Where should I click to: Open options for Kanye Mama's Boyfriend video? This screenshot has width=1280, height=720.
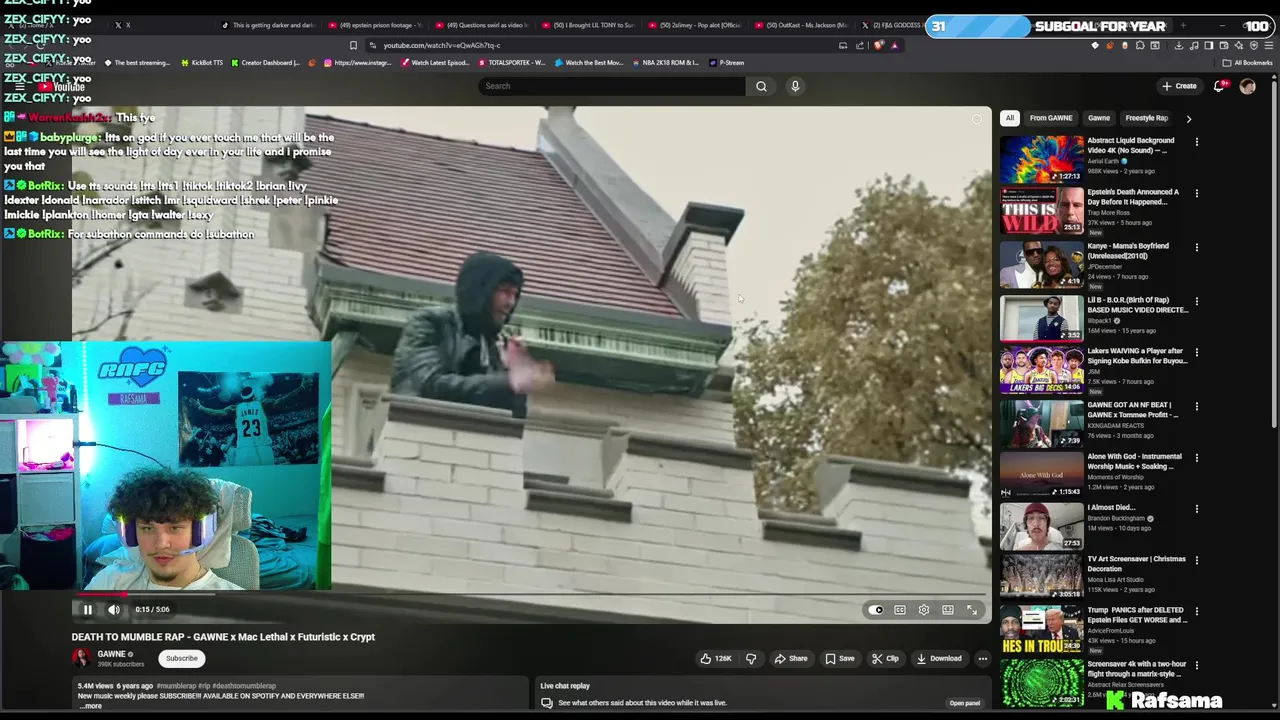point(1196,247)
